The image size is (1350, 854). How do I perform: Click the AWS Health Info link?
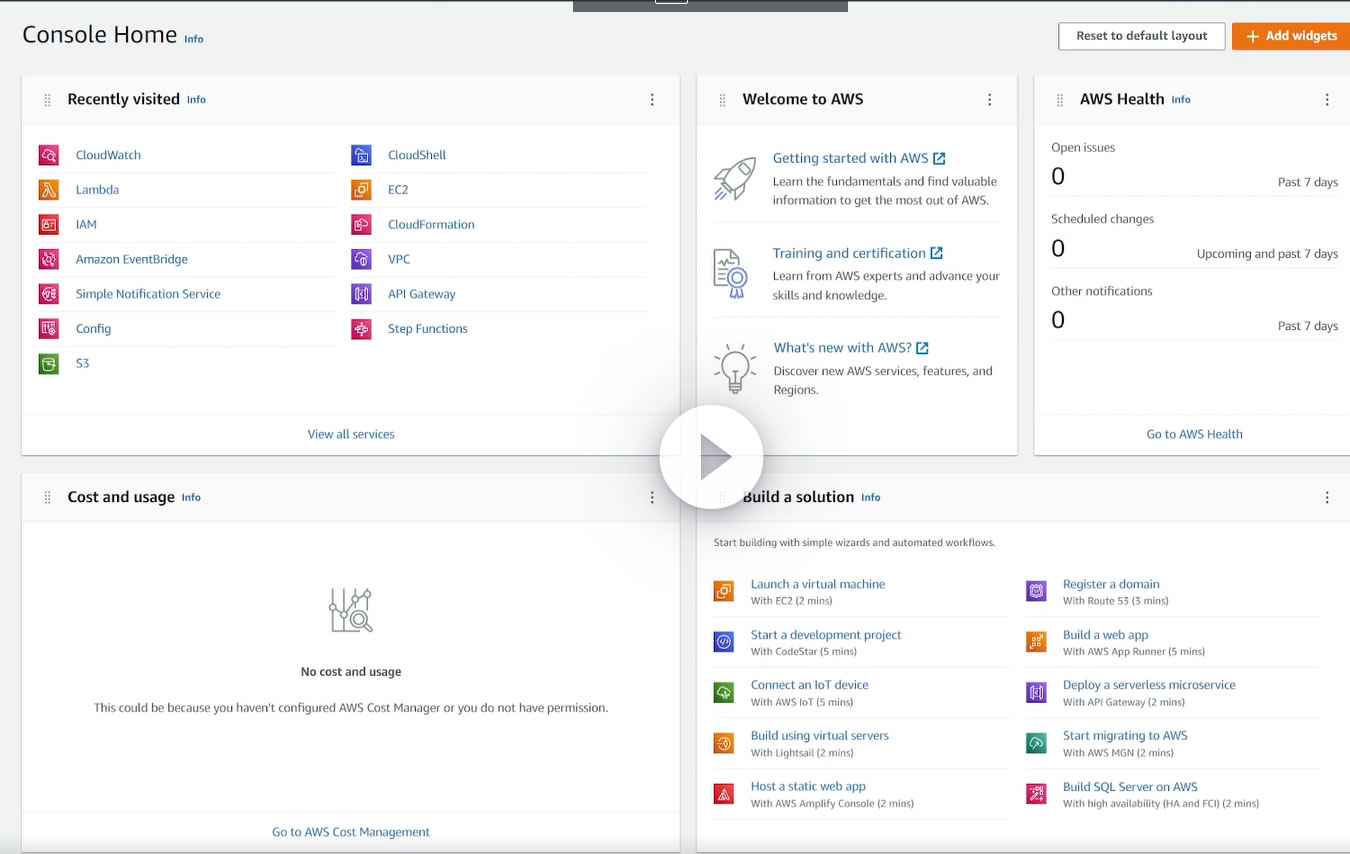[1181, 100]
